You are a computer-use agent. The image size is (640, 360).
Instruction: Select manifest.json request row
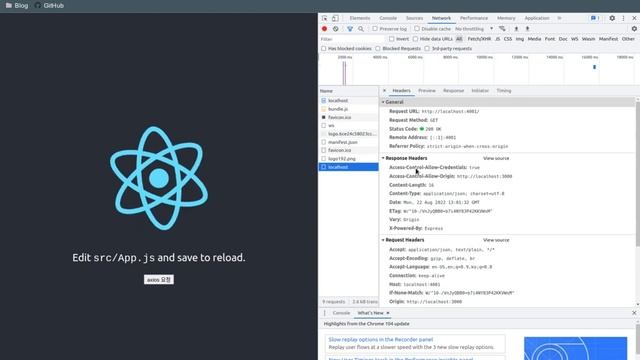tap(348, 142)
